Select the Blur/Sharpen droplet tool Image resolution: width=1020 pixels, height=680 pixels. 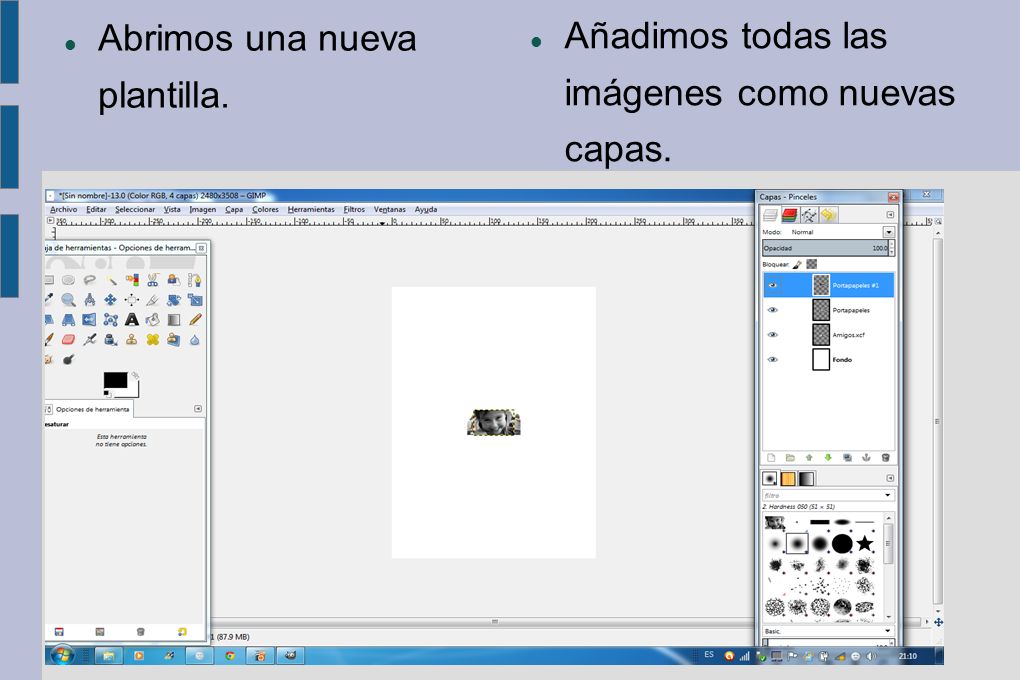195,340
